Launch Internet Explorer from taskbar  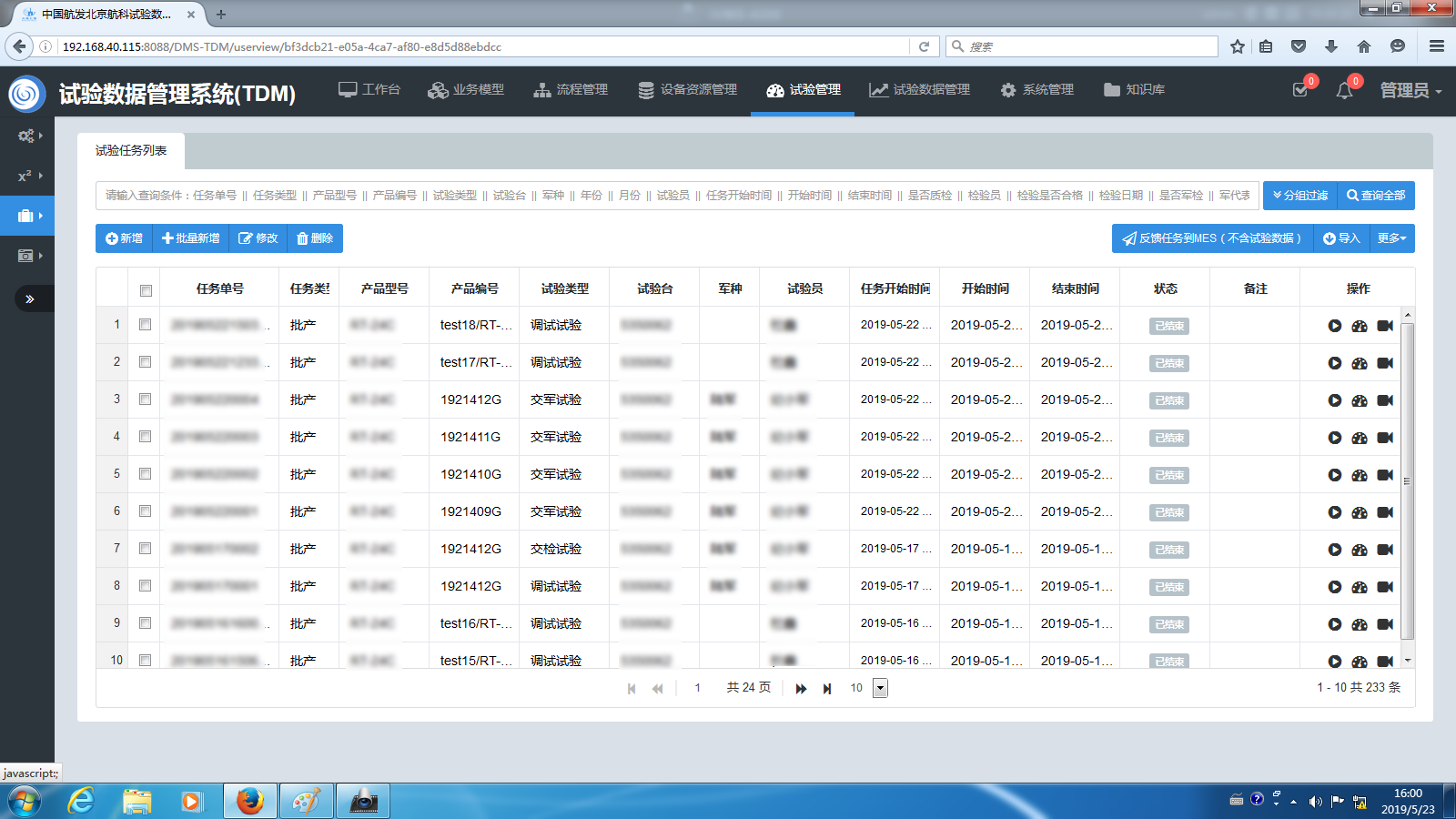[x=82, y=801]
